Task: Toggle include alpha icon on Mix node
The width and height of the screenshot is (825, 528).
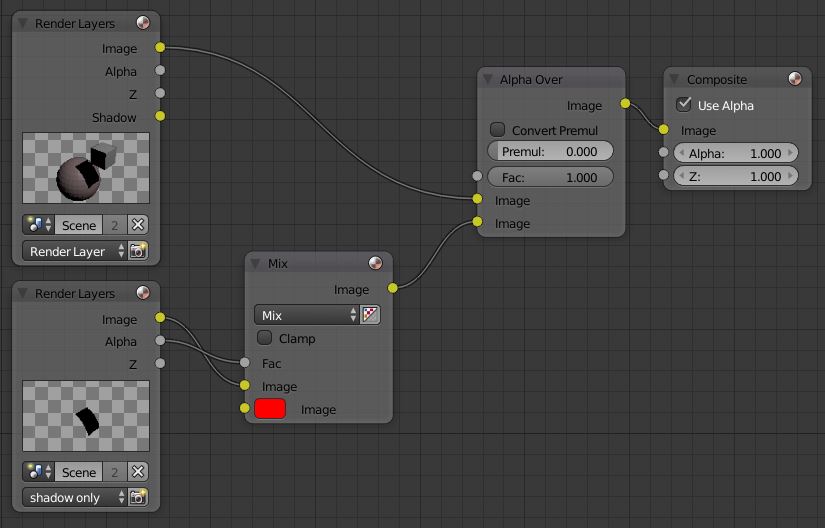Action: pyautogui.click(x=370, y=315)
